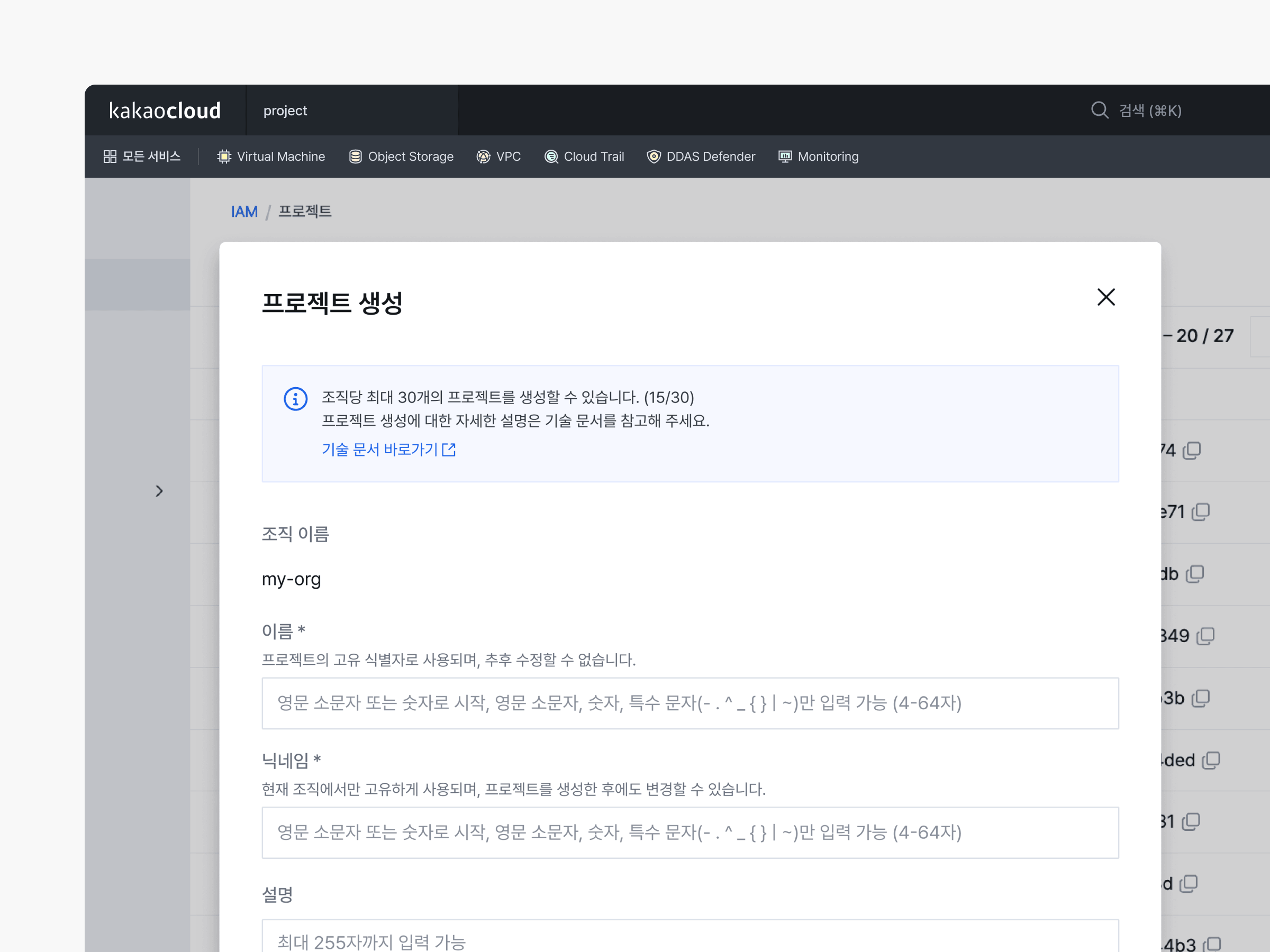Copy the ID ending in 31
The height and width of the screenshot is (952, 1270).
(x=1191, y=822)
